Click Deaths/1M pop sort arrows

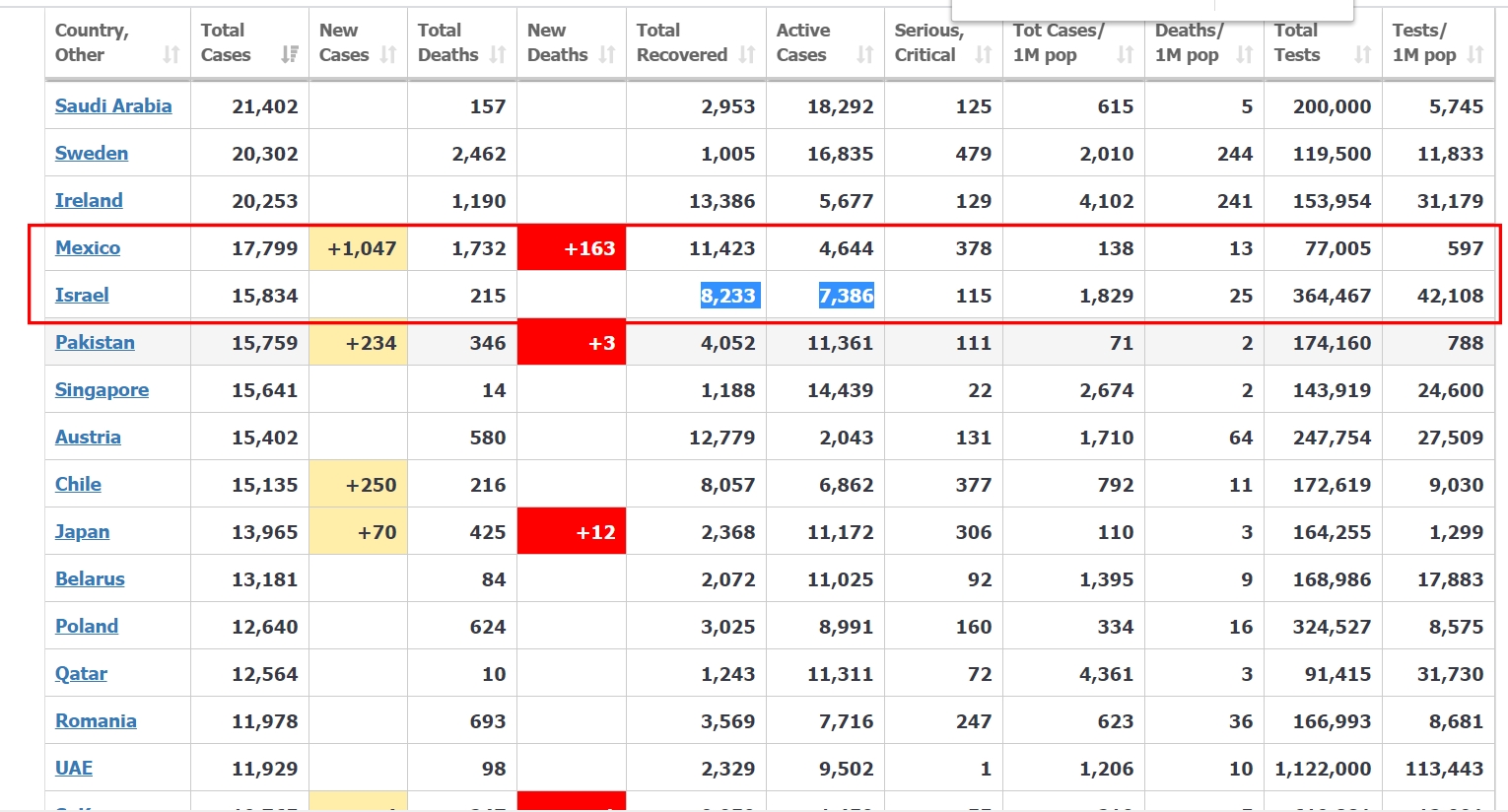click(1245, 55)
